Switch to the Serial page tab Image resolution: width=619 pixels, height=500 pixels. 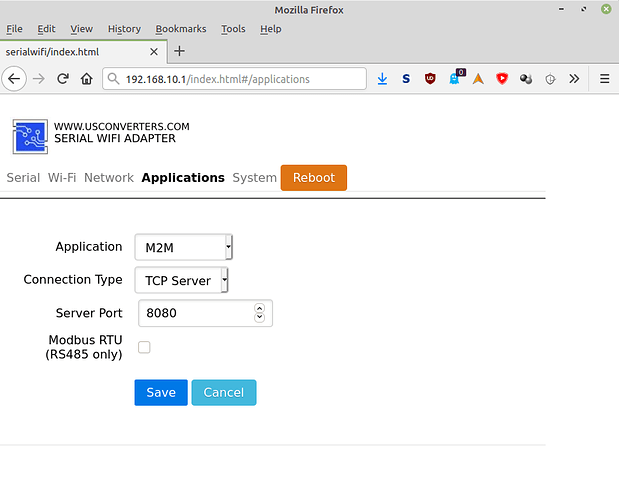[23, 178]
